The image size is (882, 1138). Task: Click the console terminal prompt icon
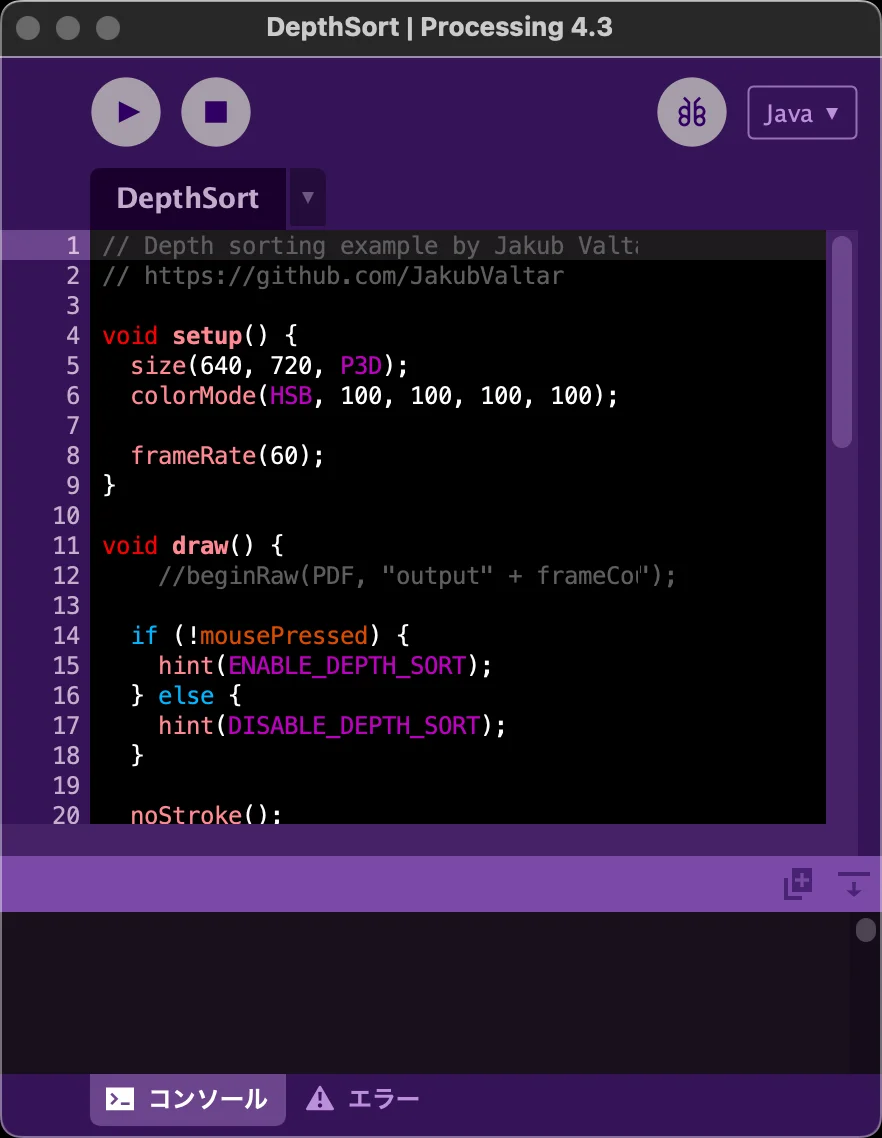(121, 1099)
